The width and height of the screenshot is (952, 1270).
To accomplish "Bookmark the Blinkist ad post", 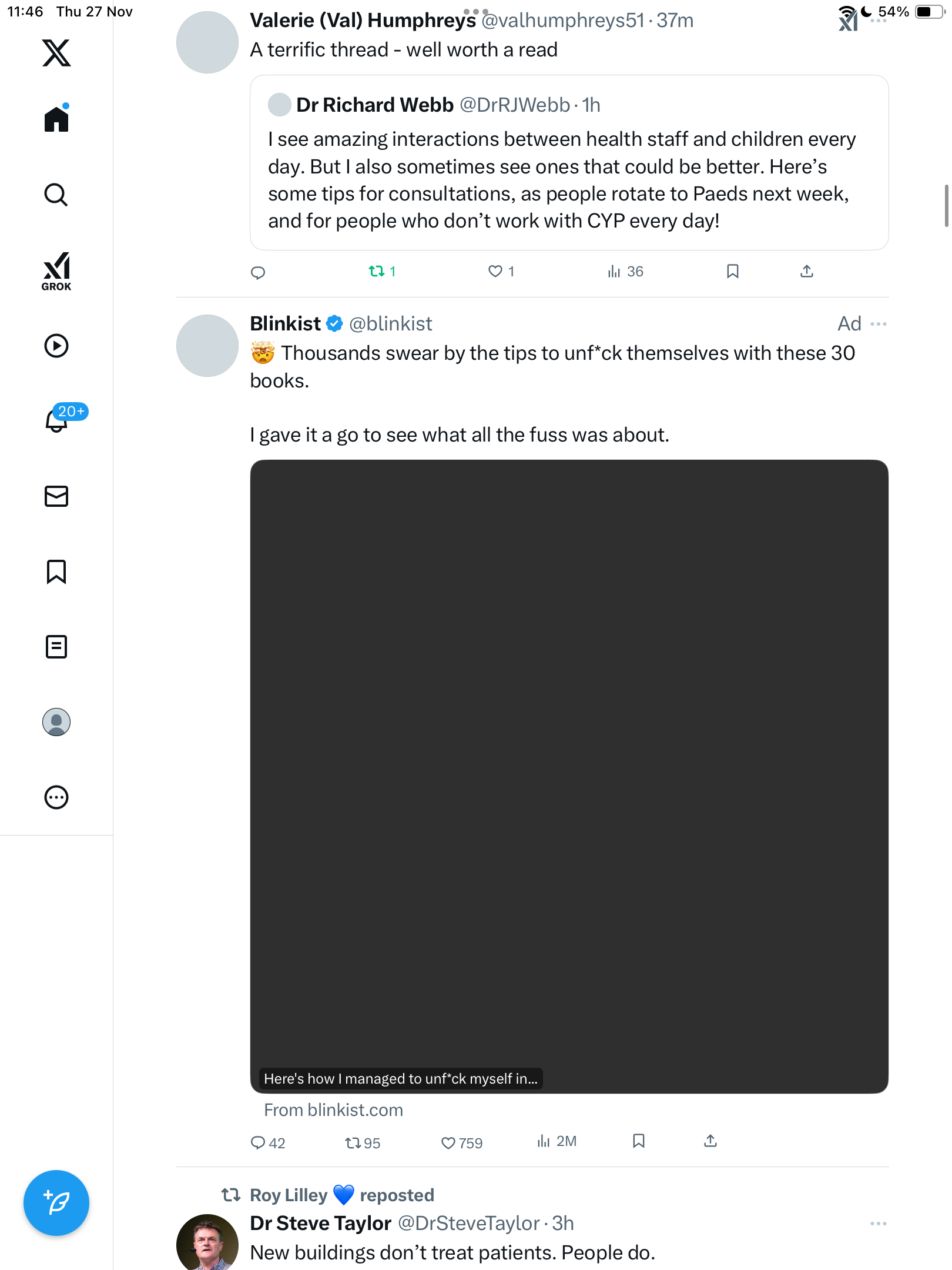I will [639, 1141].
